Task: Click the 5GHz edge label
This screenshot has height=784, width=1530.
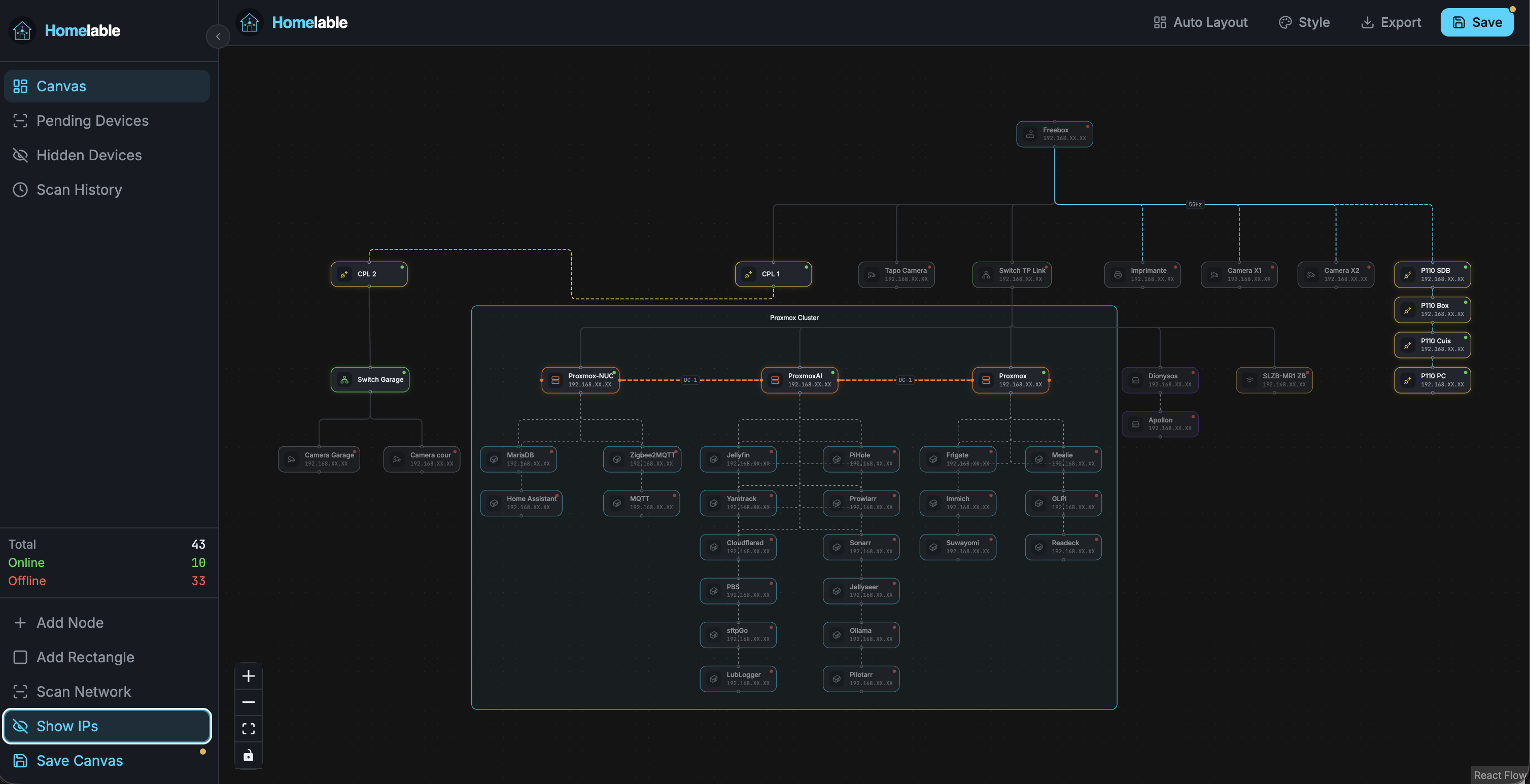Action: [x=1195, y=205]
